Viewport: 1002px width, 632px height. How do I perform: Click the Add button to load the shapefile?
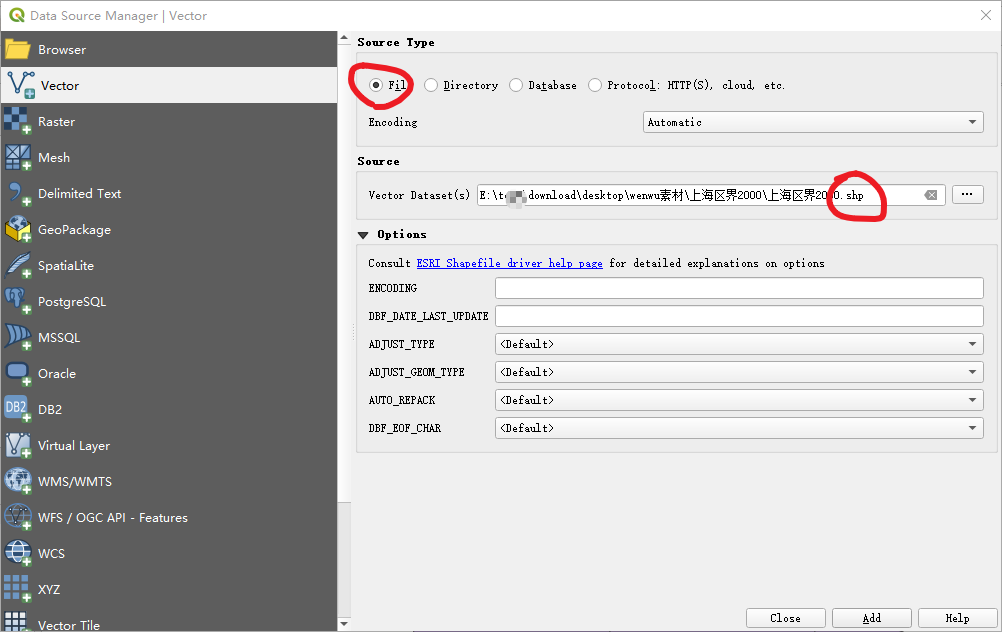coord(871,617)
